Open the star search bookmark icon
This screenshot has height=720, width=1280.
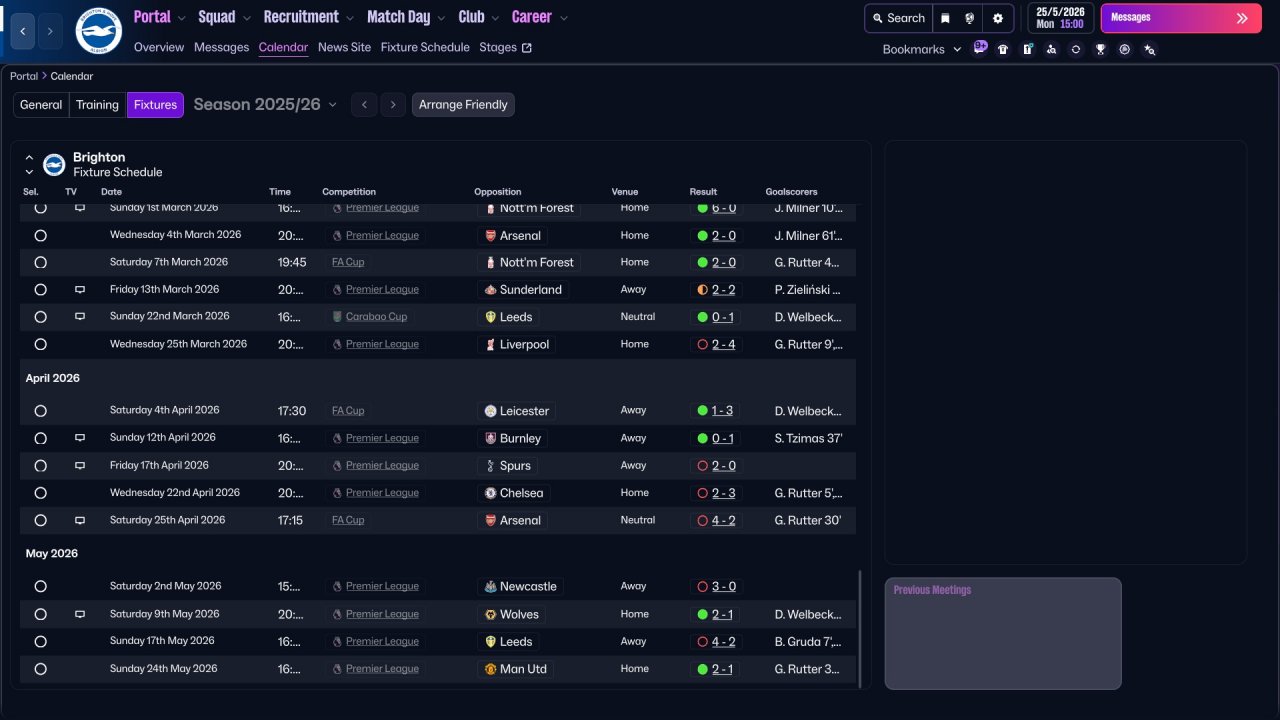1150,49
